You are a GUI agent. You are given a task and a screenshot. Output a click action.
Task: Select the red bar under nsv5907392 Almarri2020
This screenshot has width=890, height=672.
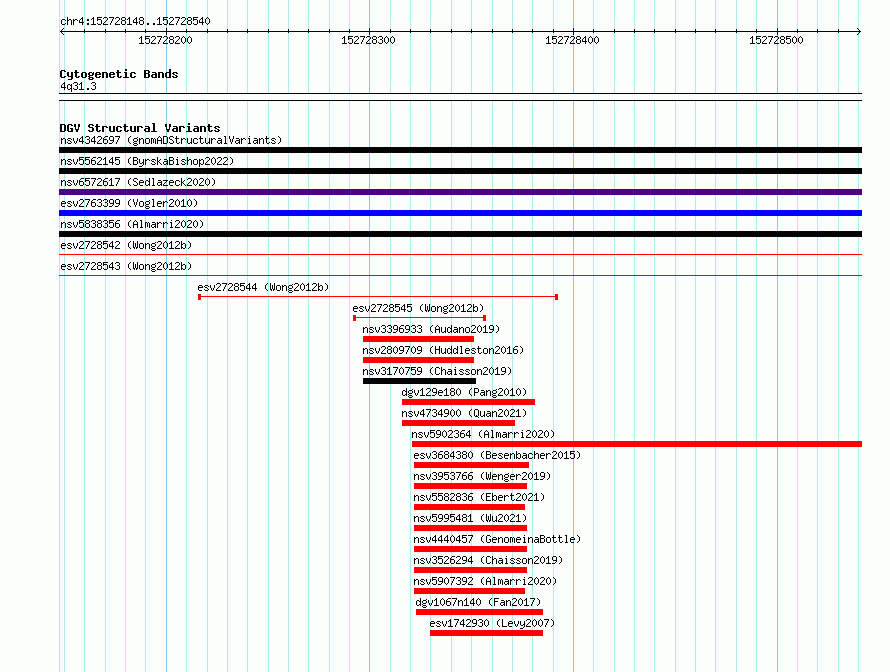point(469,591)
